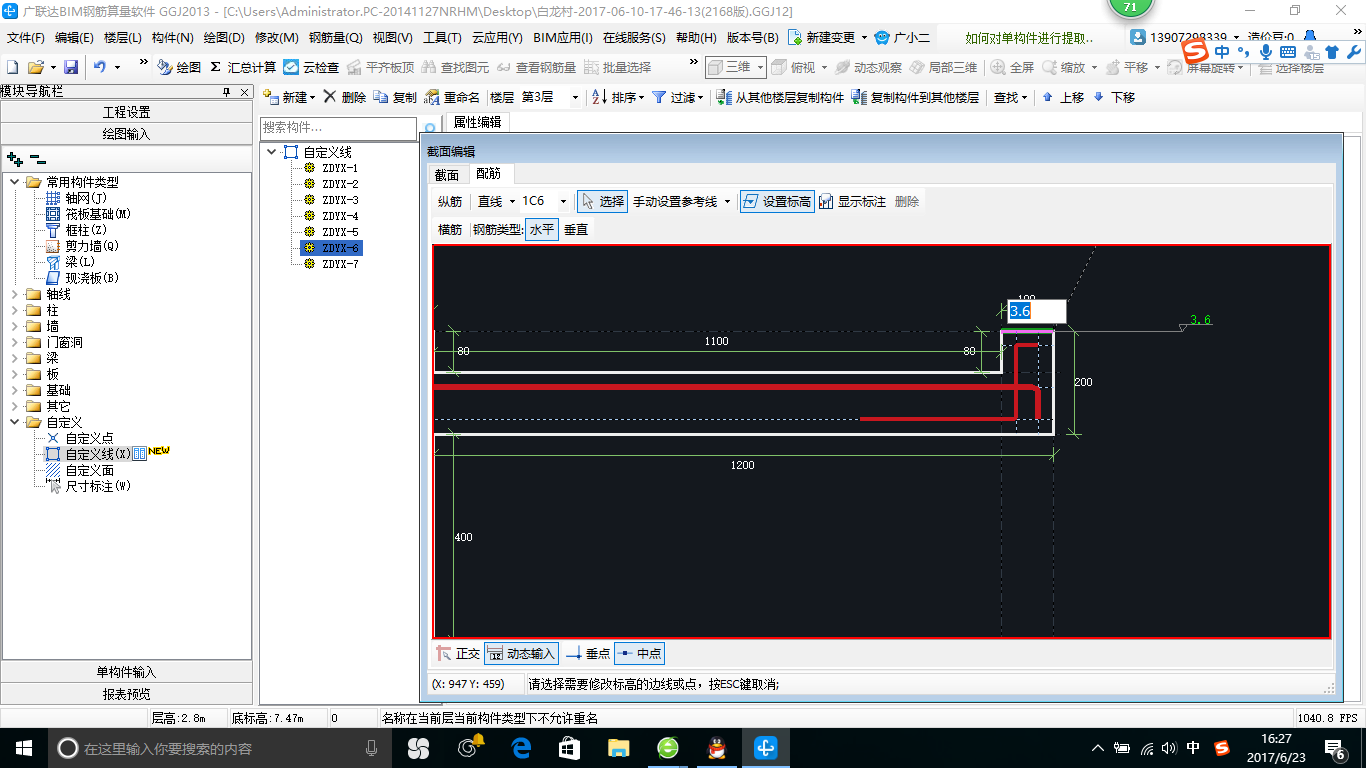Image resolution: width=1366 pixels, height=768 pixels.
Task: Click the 3.6 elevation input box
Action: click(1037, 311)
